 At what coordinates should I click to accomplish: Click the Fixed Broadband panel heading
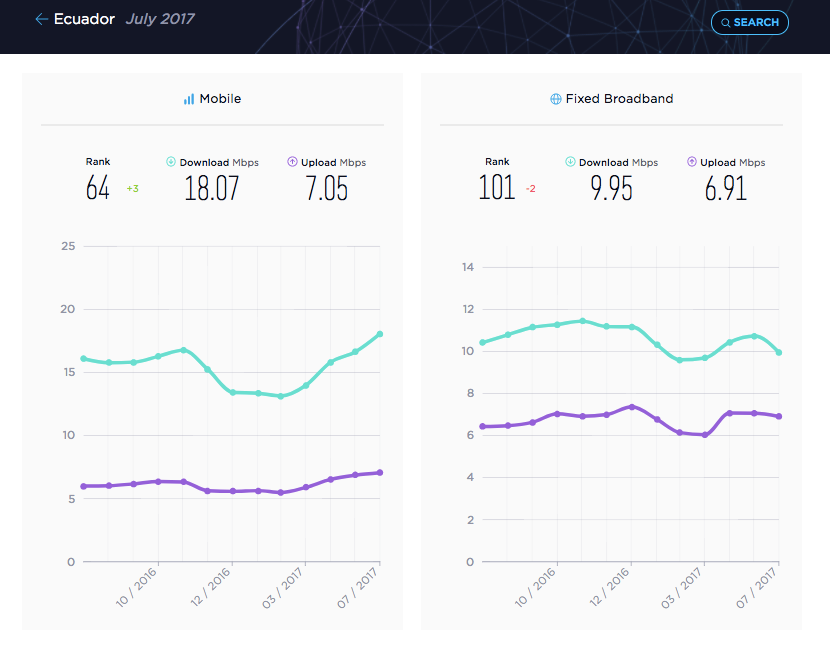coord(619,98)
